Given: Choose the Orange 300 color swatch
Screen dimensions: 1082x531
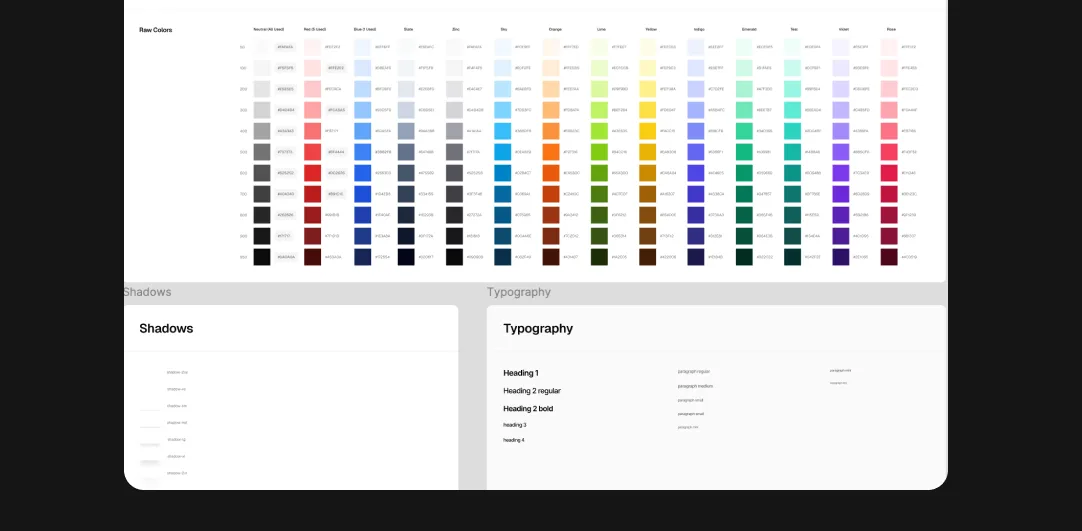Looking at the screenshot, I should point(551,110).
